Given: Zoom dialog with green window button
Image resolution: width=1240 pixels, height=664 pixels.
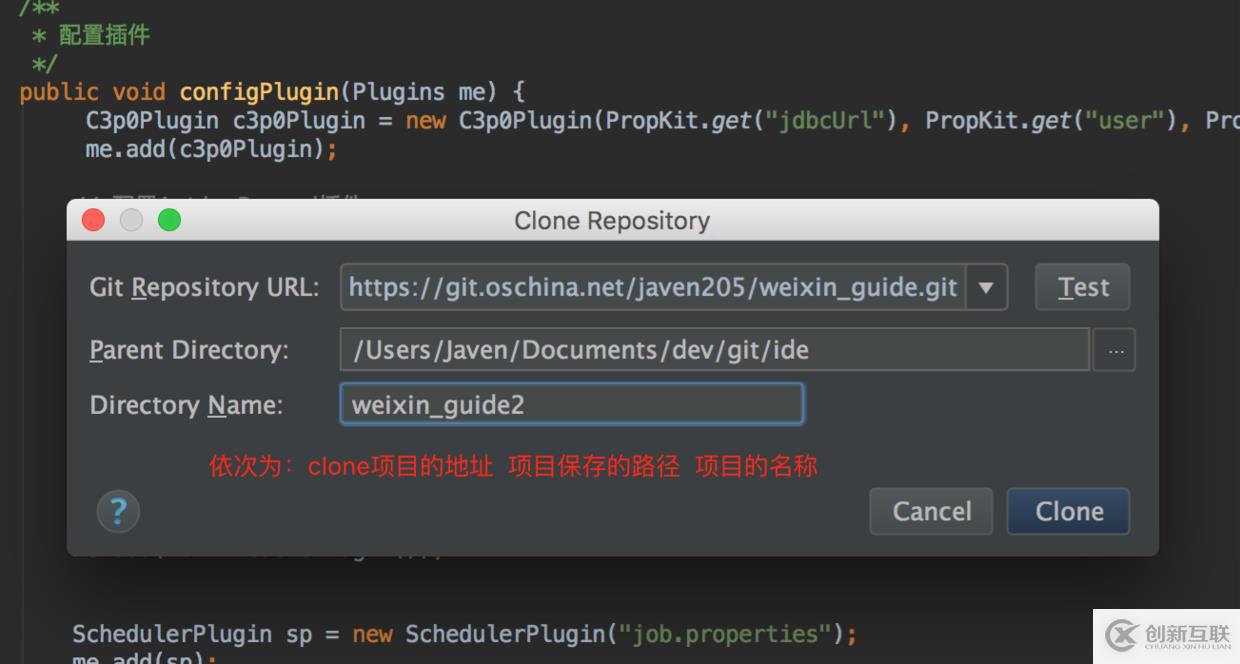Looking at the screenshot, I should (x=170, y=220).
